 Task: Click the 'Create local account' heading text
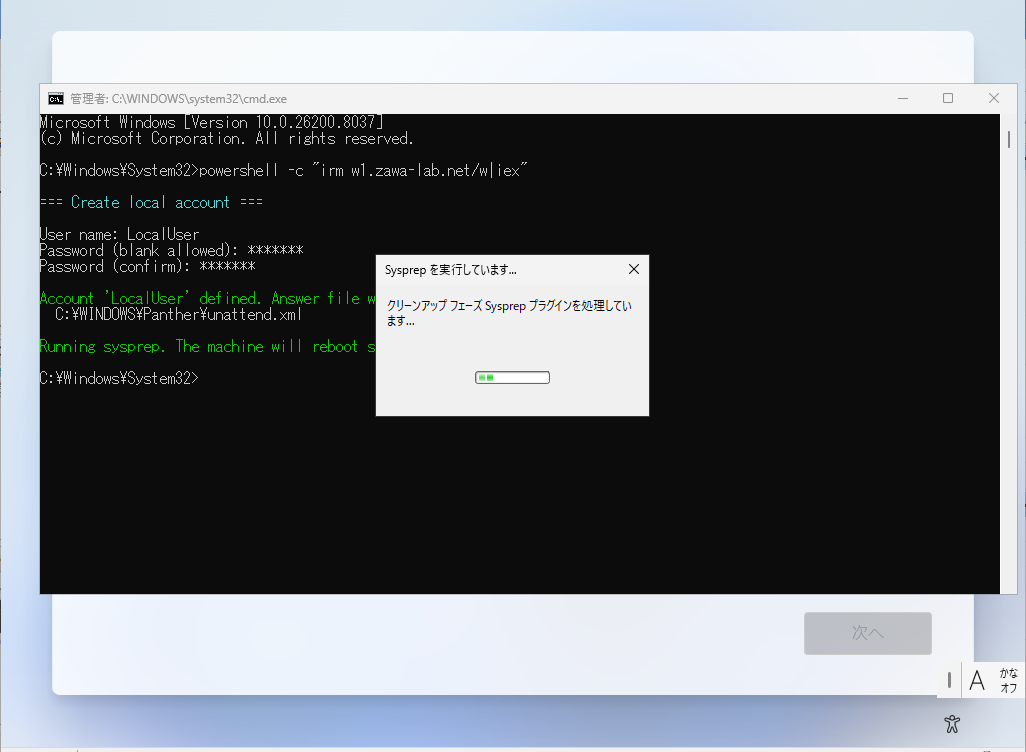point(151,202)
